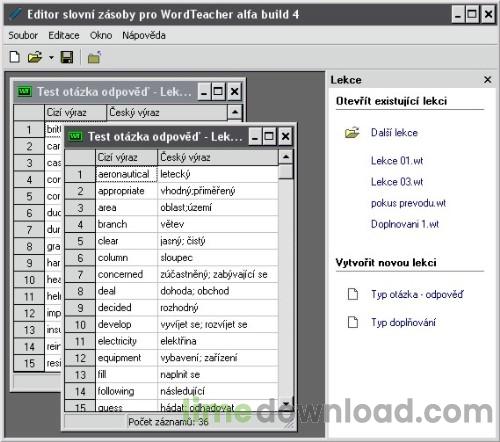Select cell 'letecký'
The image size is (500, 442).
point(218,174)
